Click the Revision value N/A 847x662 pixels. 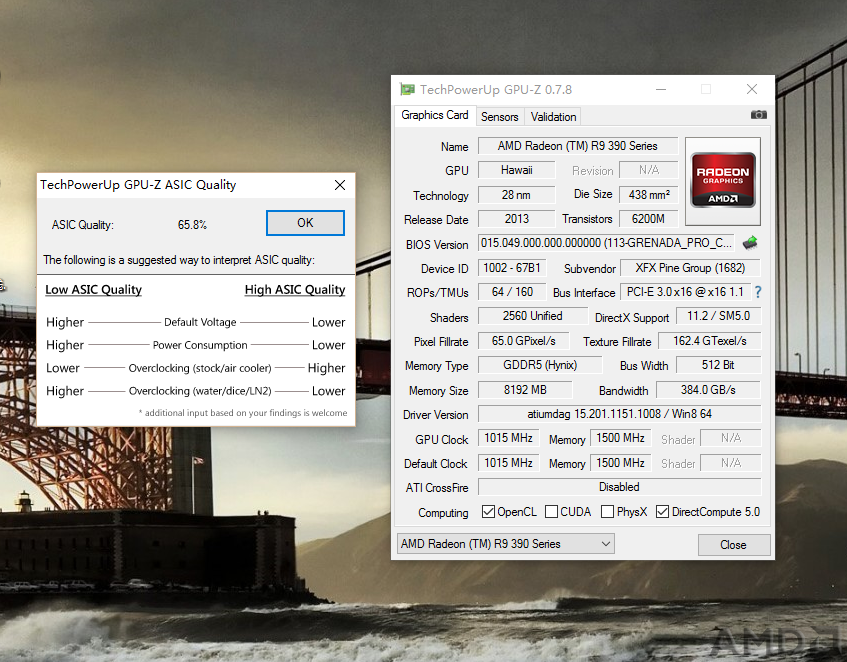tap(648, 170)
